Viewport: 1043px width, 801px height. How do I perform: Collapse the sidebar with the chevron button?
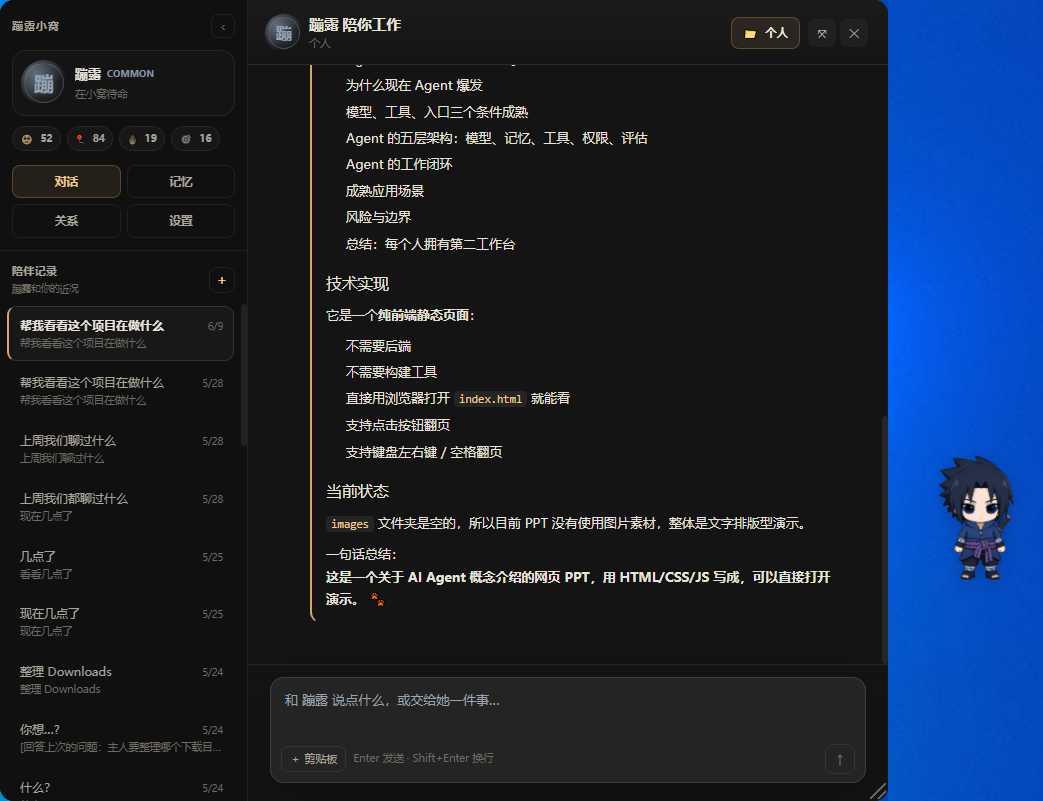[x=223, y=27]
